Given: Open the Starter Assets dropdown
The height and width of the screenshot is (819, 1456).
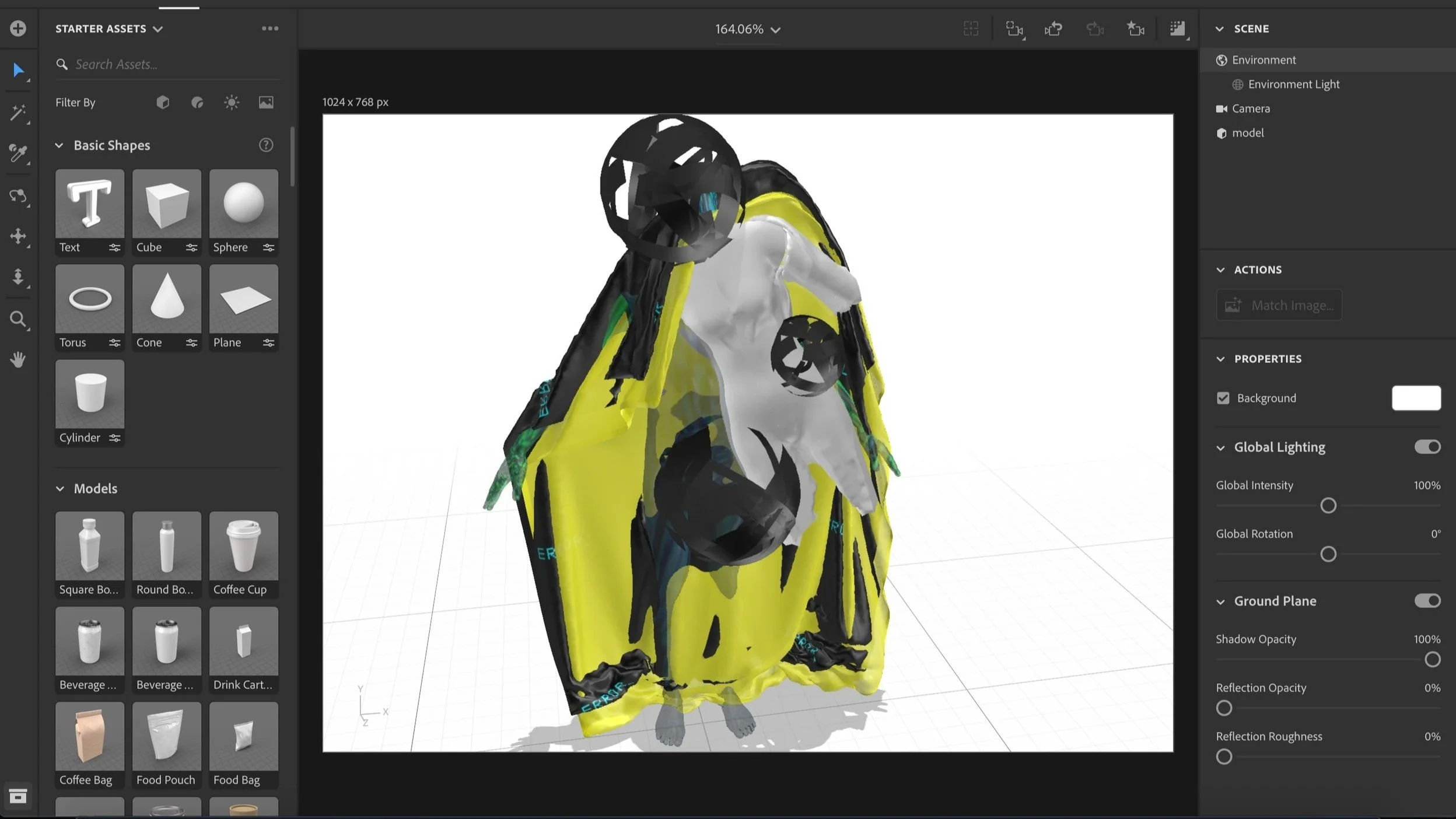Looking at the screenshot, I should tap(109, 29).
